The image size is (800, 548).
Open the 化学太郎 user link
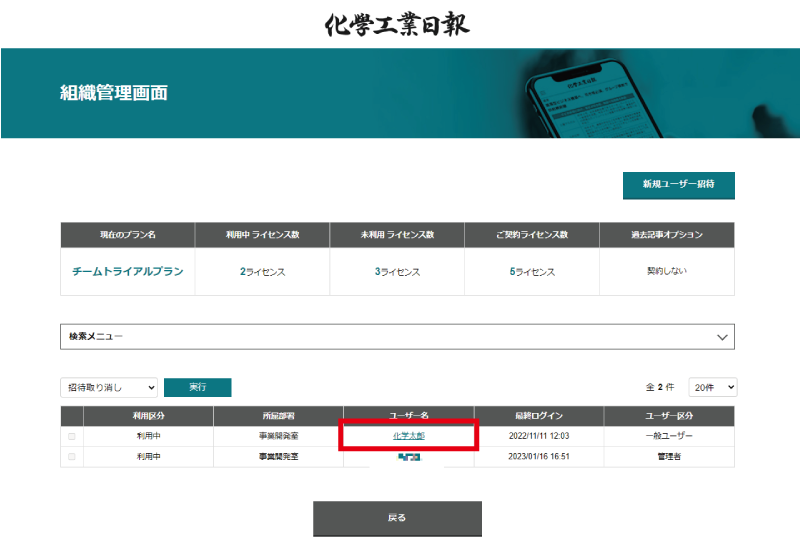click(x=409, y=436)
